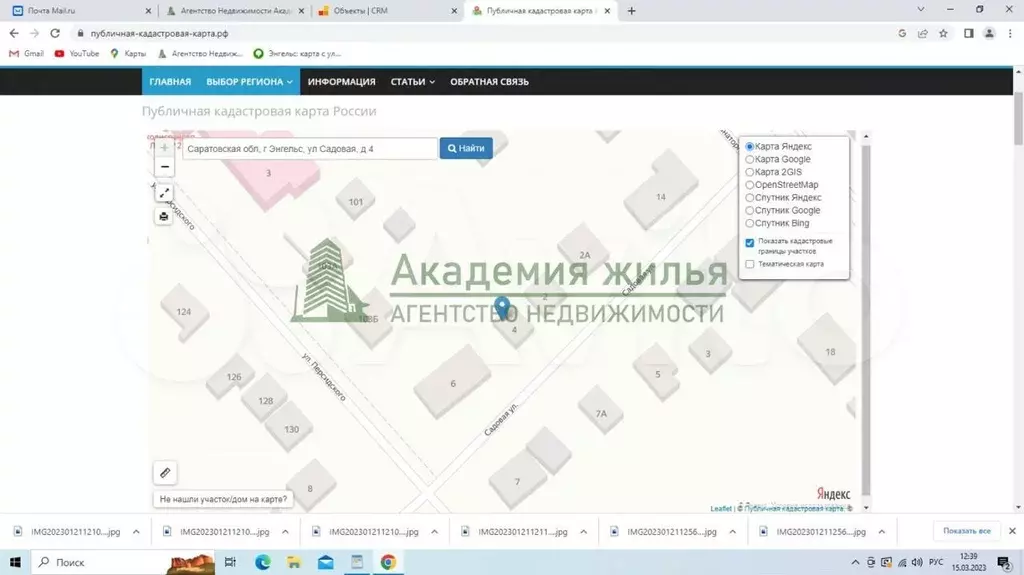The height and width of the screenshot is (575, 1024).
Task: Bookmark this page with star icon
Action: (943, 33)
